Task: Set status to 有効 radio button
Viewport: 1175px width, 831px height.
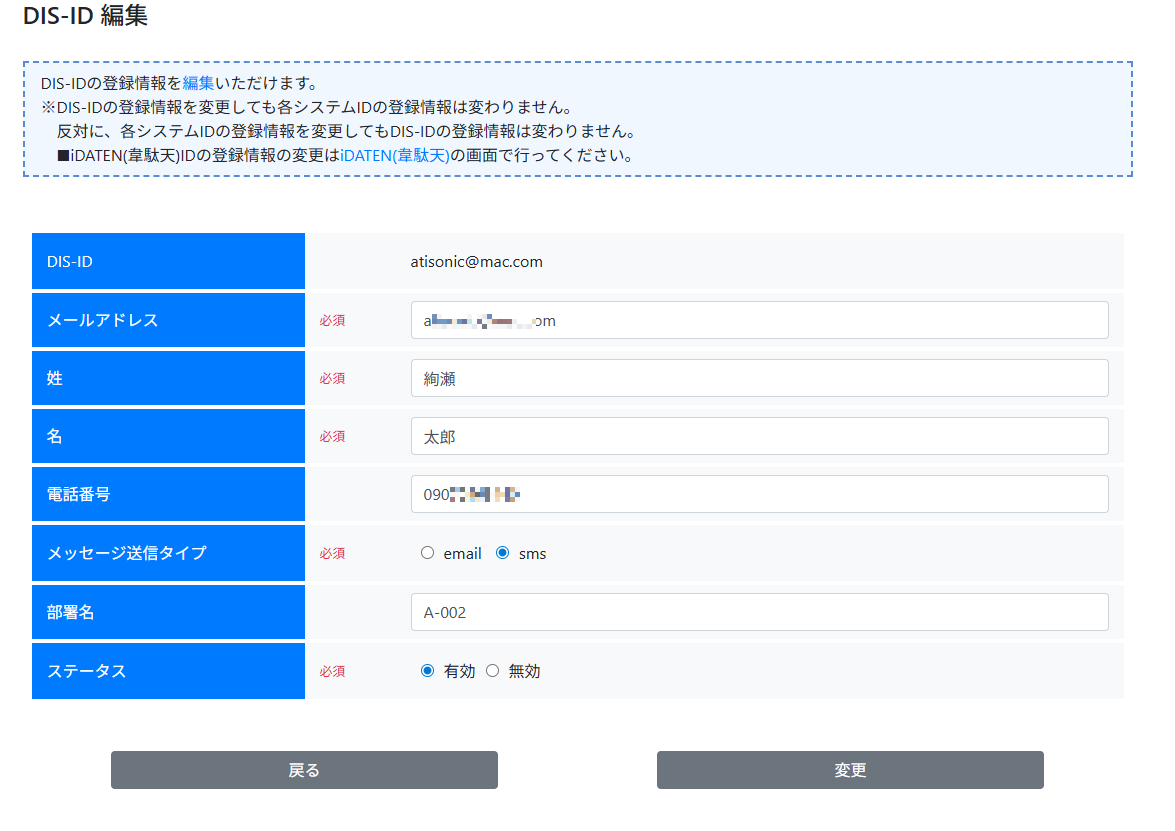Action: pyautogui.click(x=428, y=671)
